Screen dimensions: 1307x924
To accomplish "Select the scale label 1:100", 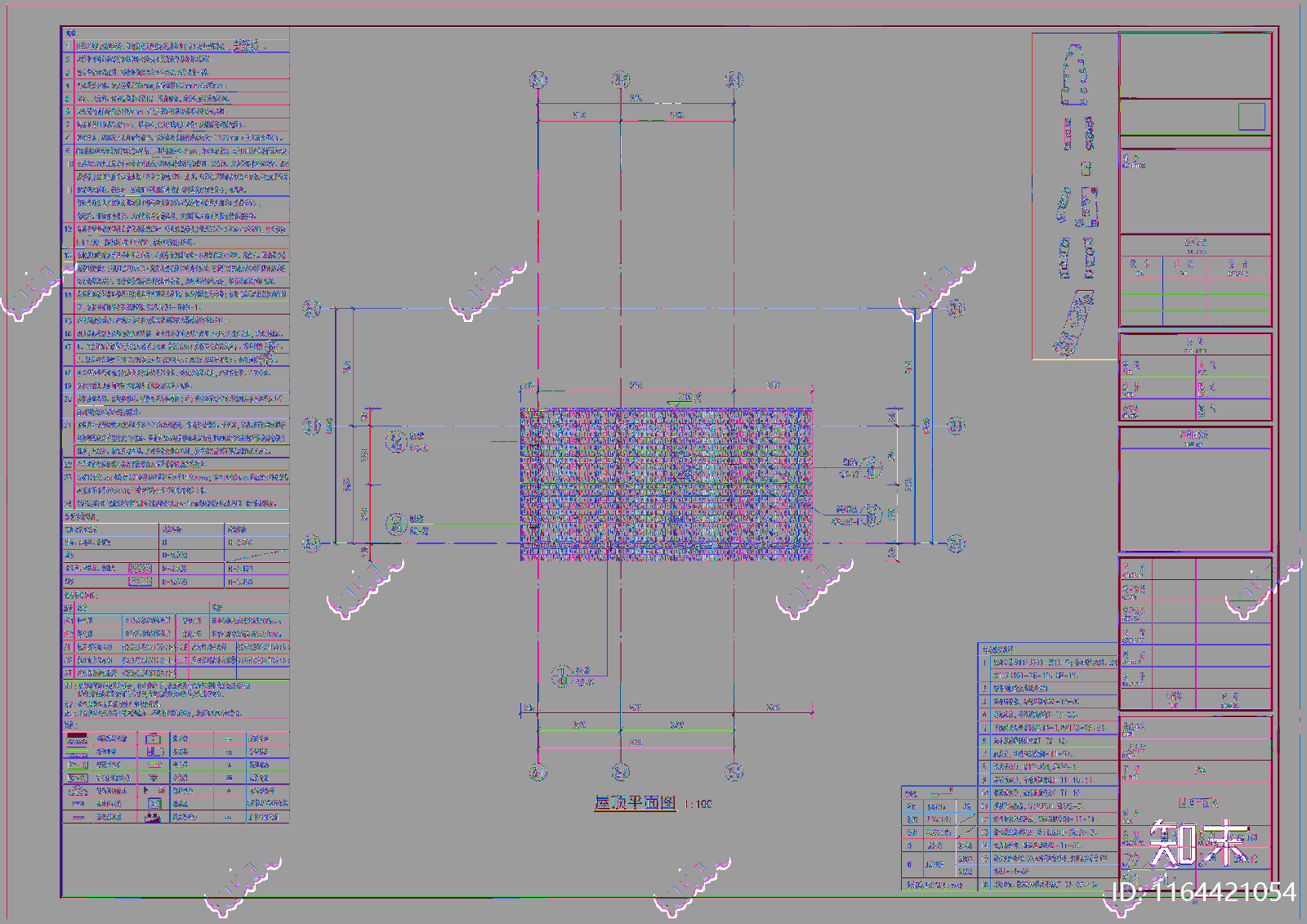I will [x=698, y=805].
